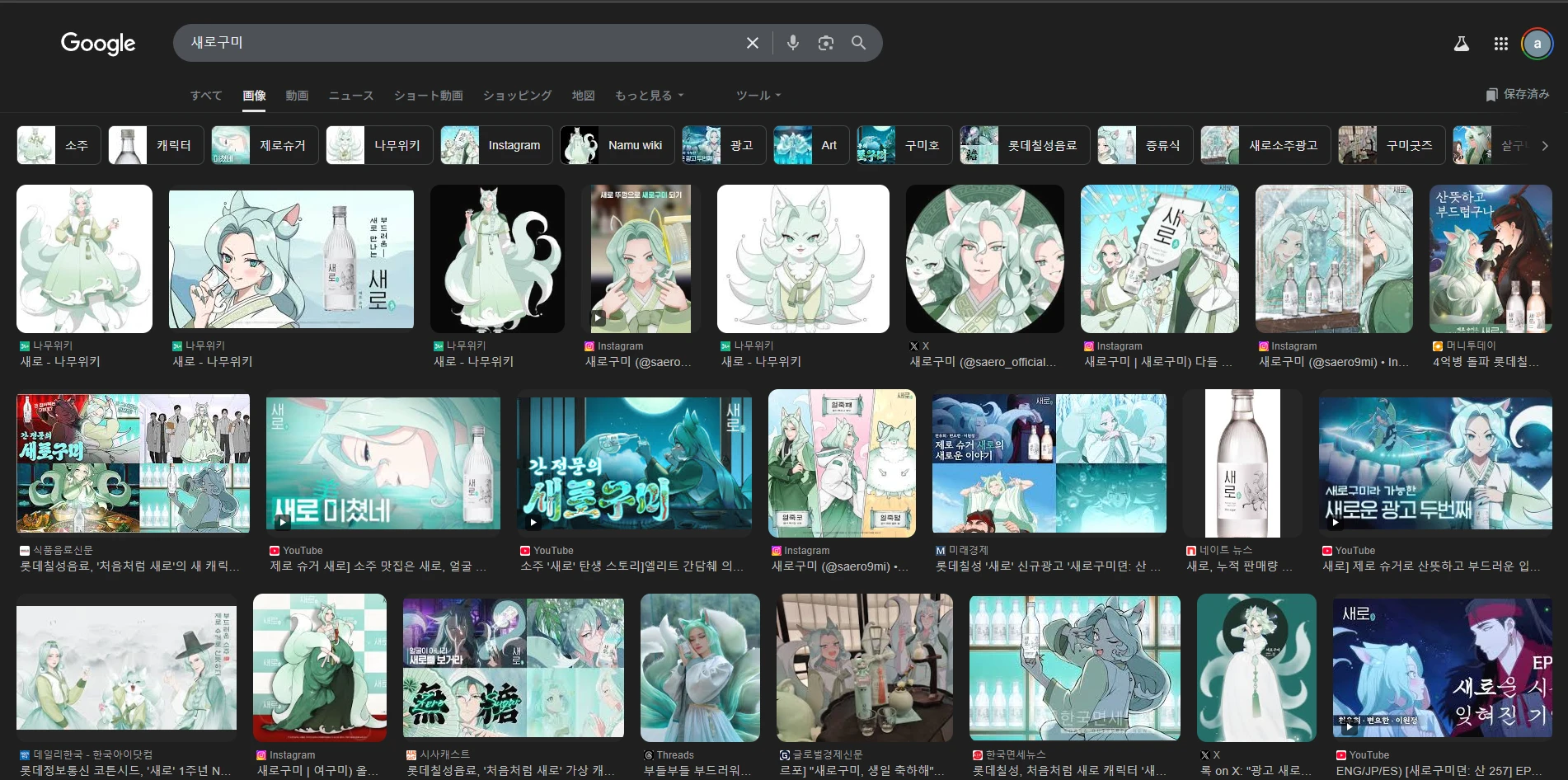Image resolution: width=1568 pixels, height=780 pixels.
Task: Open the Threads cosplay photo thumbnail
Action: click(700, 668)
